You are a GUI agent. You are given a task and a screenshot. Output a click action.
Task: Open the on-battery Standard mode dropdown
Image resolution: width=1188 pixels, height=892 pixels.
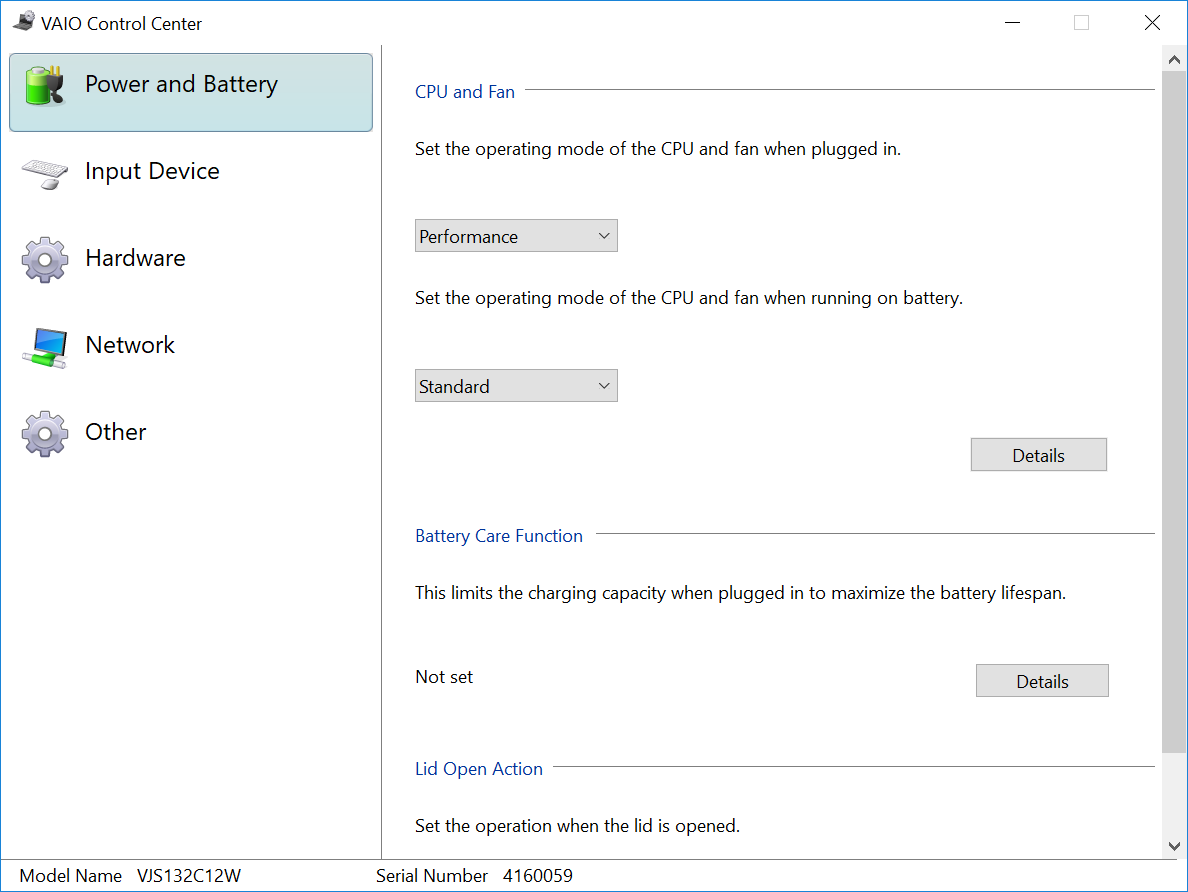(x=516, y=386)
